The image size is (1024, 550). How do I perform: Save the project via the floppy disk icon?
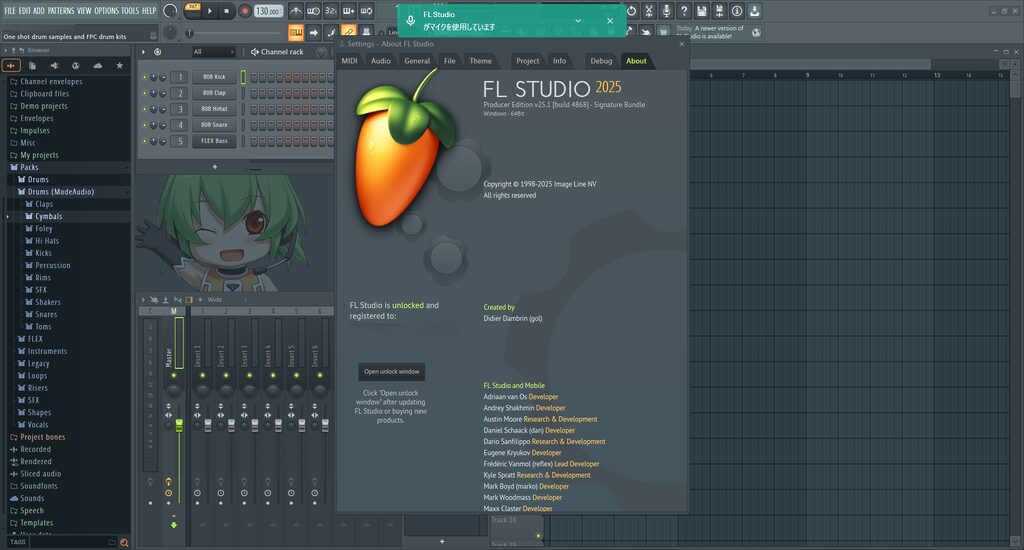click(701, 11)
